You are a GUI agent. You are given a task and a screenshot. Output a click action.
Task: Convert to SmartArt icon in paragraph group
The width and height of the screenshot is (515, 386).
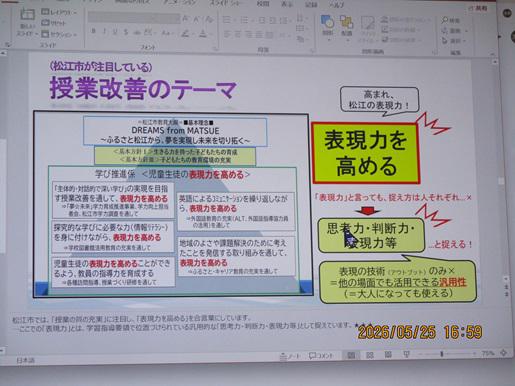click(x=301, y=39)
